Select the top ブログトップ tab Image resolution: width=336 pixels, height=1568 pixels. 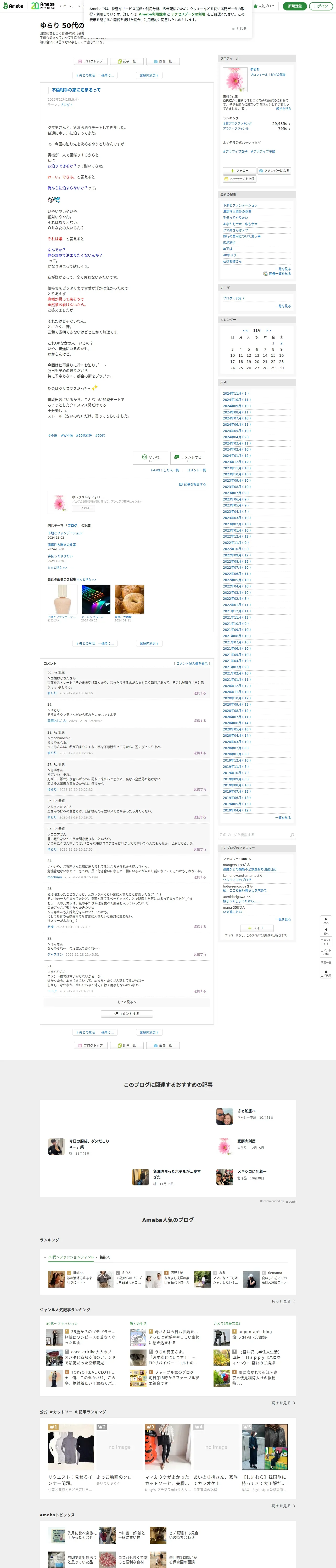click(x=90, y=61)
